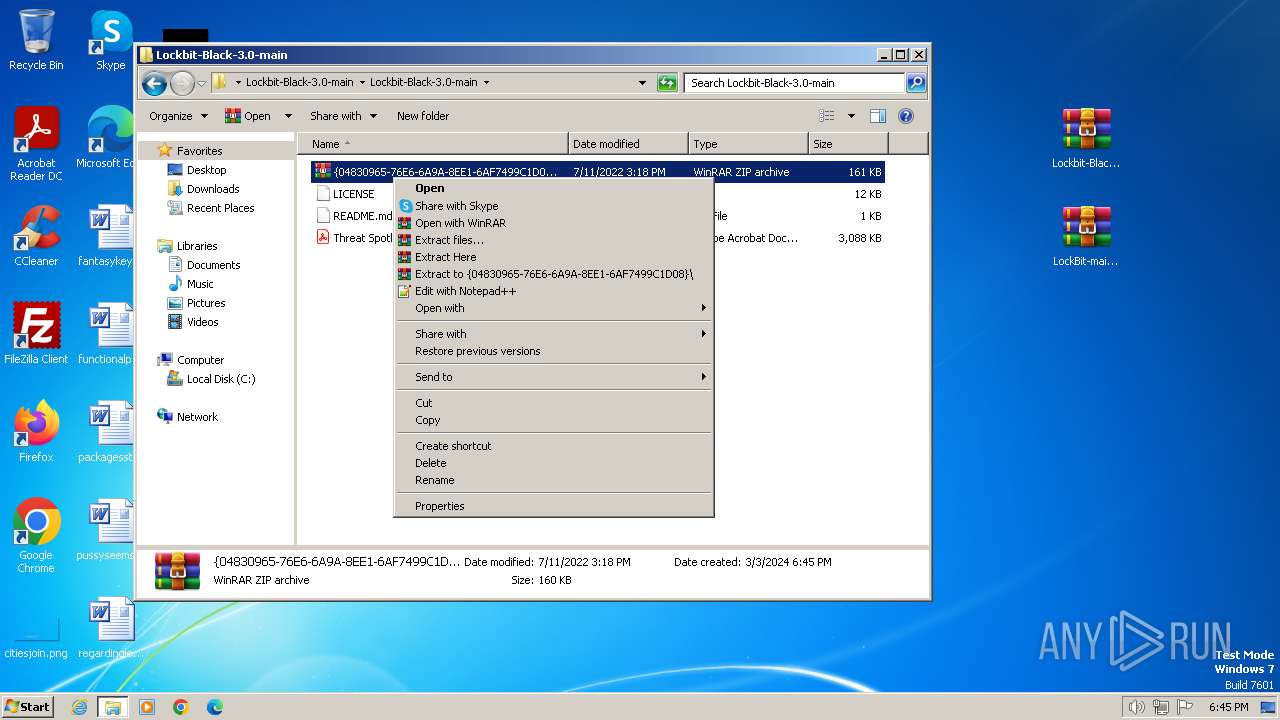Viewport: 1280px width, 720px height.
Task: Open Chrome from the taskbar
Action: pyautogui.click(x=181, y=707)
